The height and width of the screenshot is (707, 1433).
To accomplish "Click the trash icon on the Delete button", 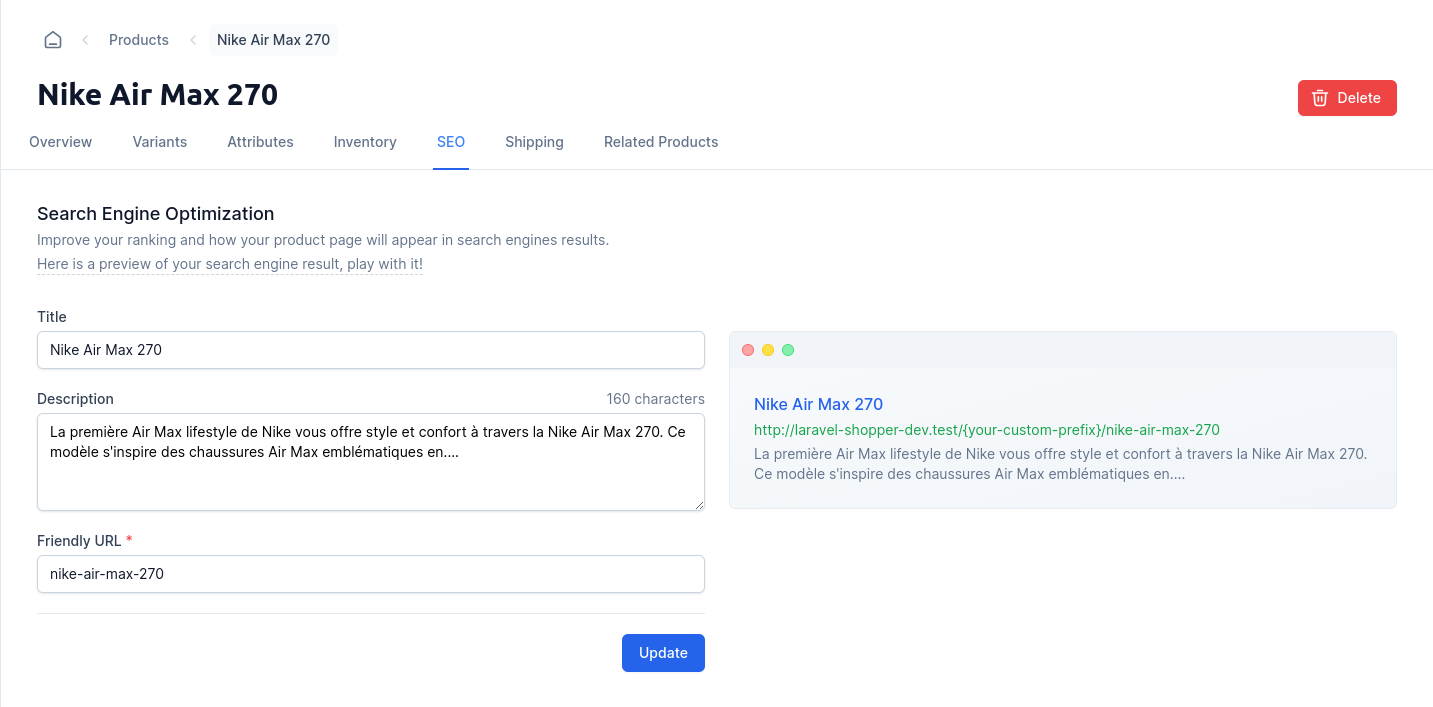I will pos(1320,98).
